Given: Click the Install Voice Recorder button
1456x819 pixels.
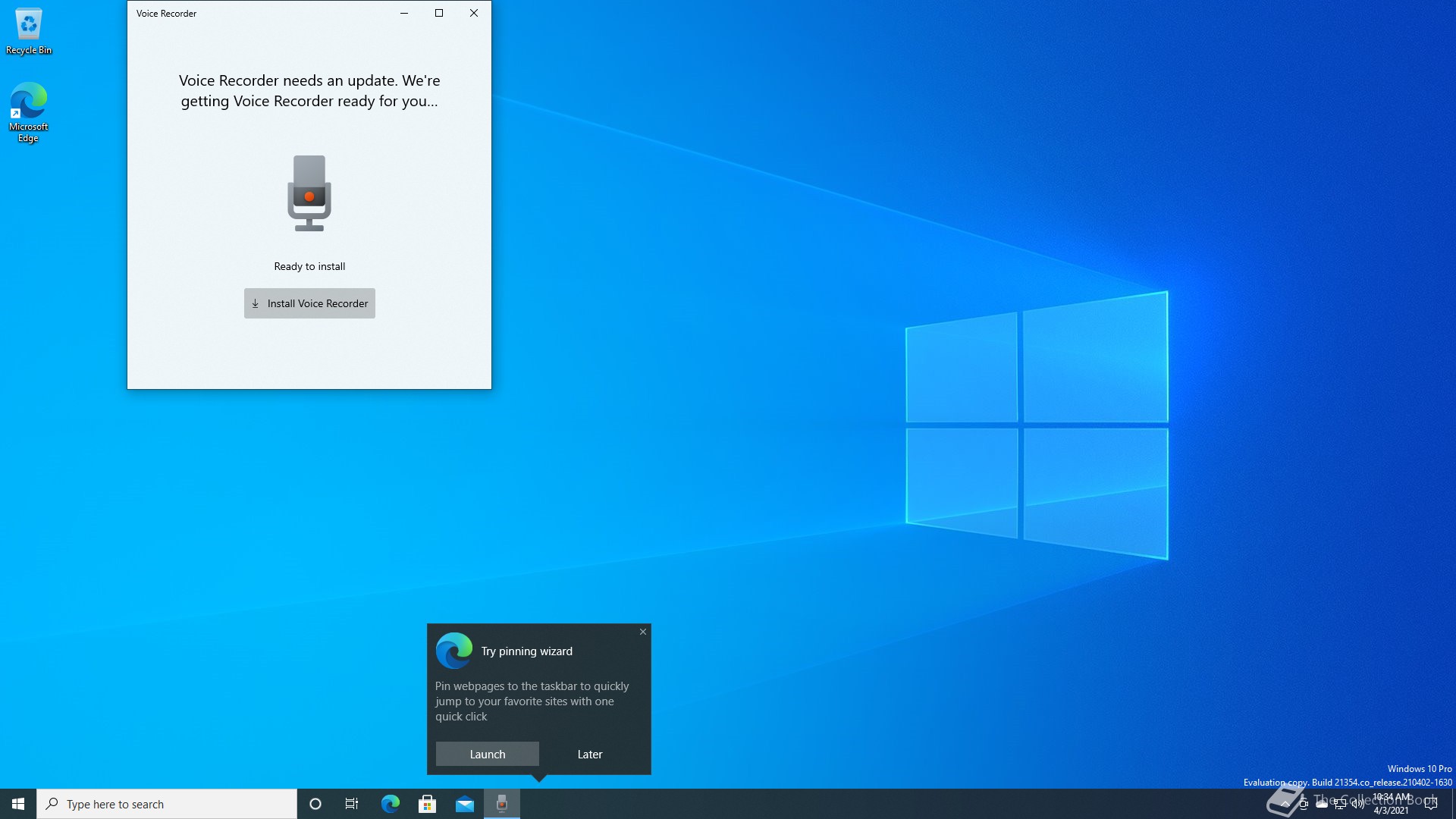Looking at the screenshot, I should pos(309,303).
